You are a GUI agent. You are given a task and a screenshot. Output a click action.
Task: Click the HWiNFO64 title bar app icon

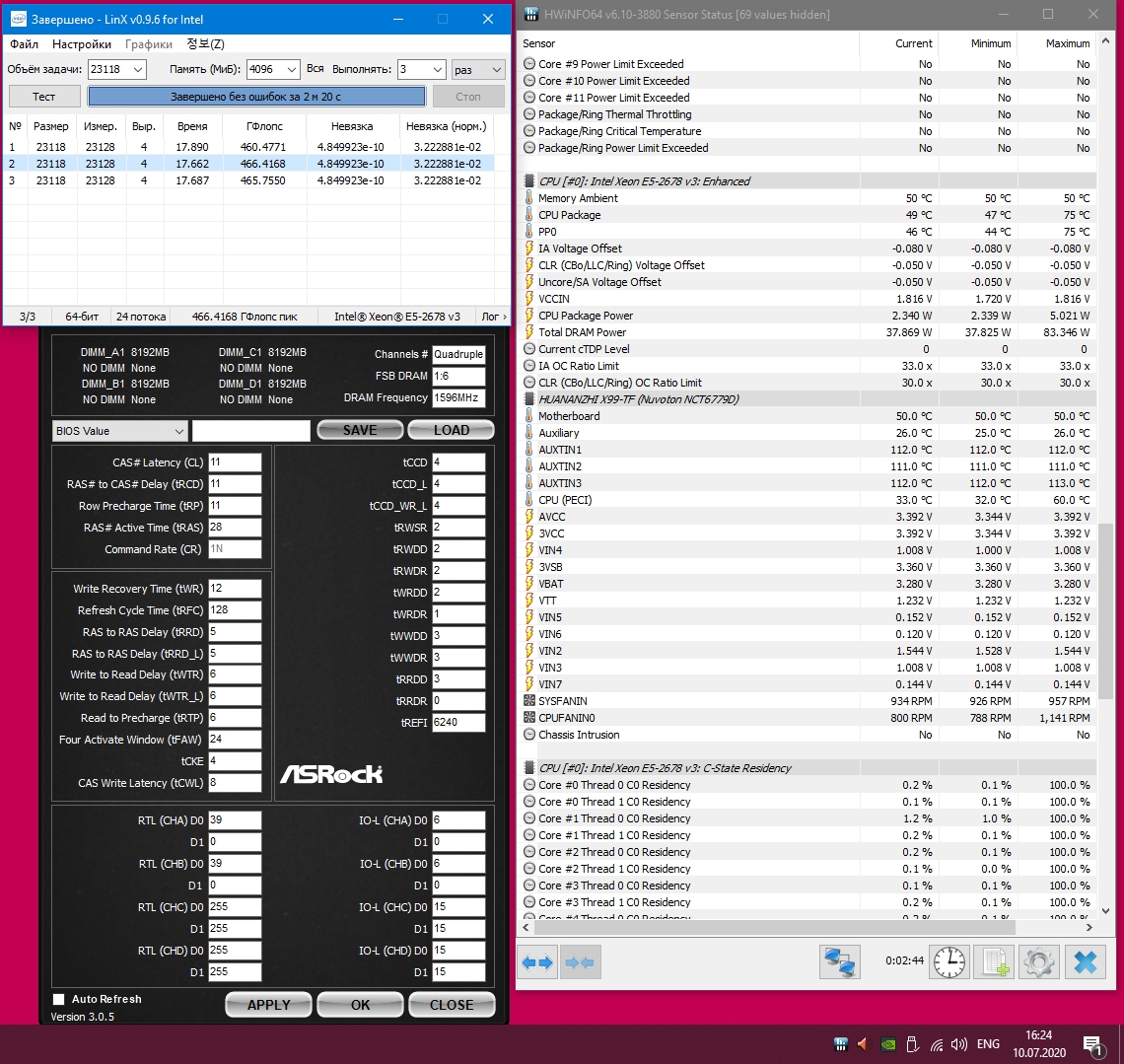(531, 15)
